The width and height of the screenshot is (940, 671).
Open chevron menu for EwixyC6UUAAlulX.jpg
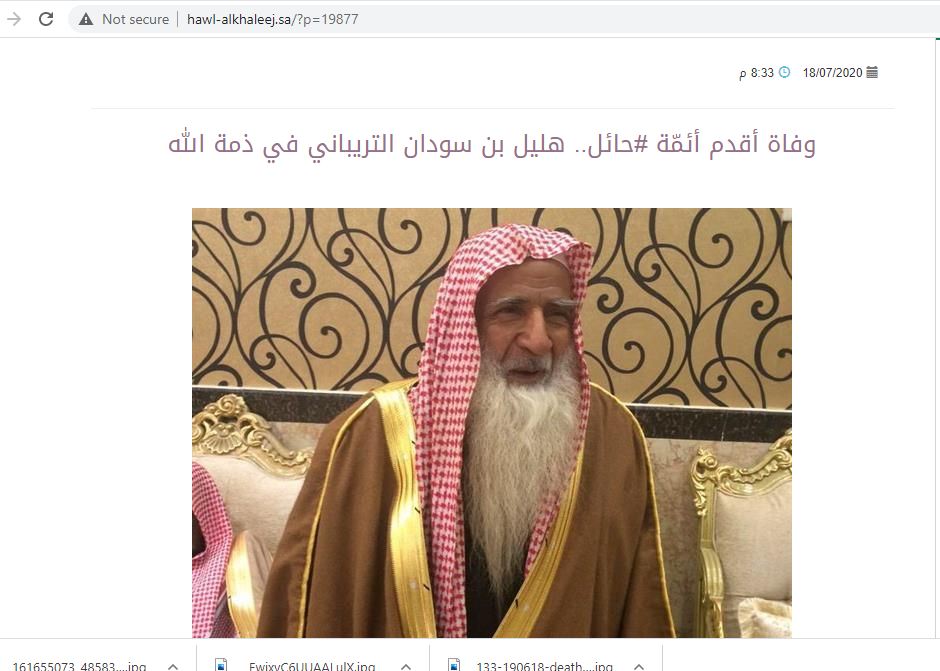[406, 666]
